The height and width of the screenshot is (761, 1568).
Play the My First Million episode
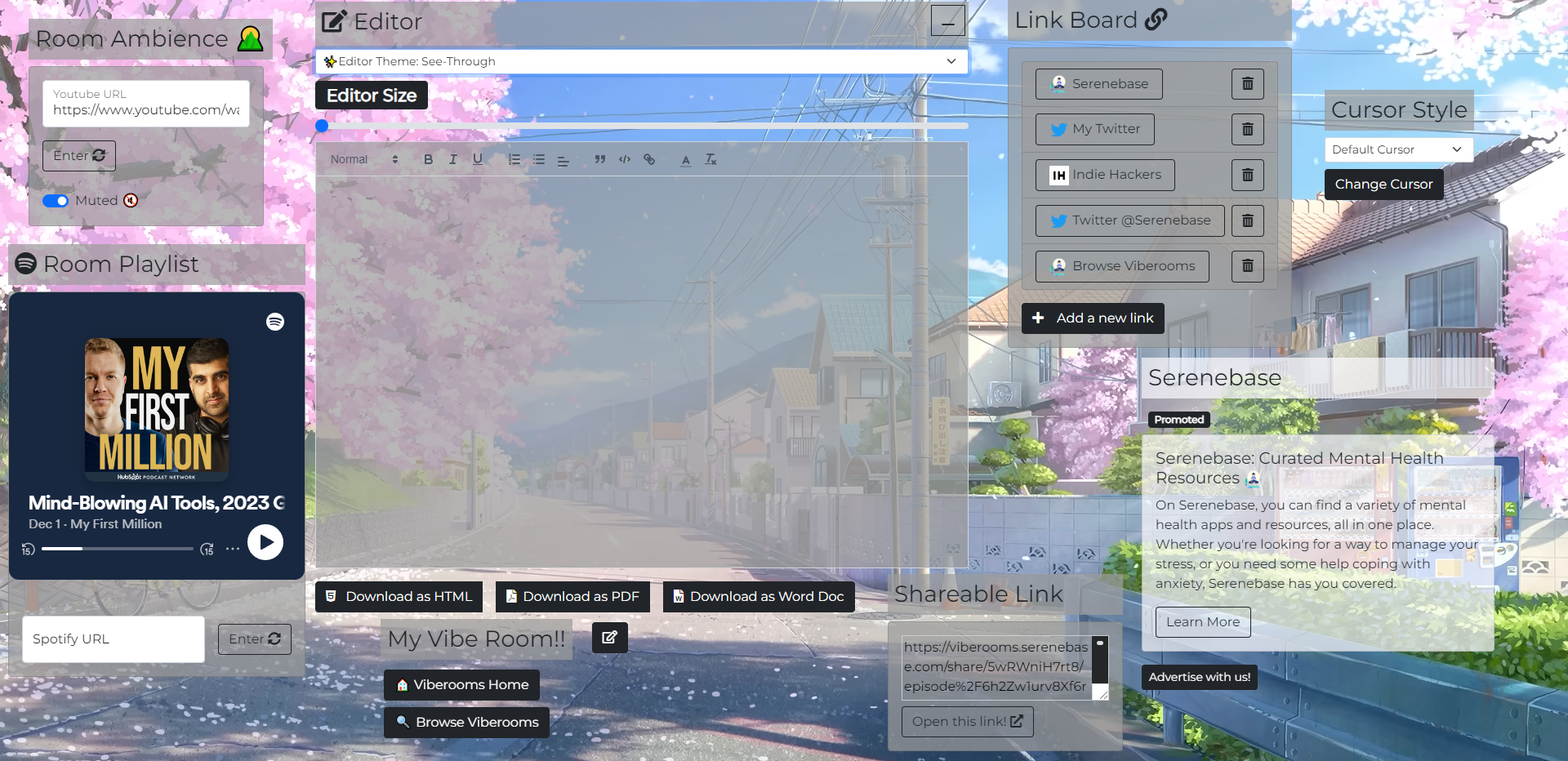coord(265,542)
